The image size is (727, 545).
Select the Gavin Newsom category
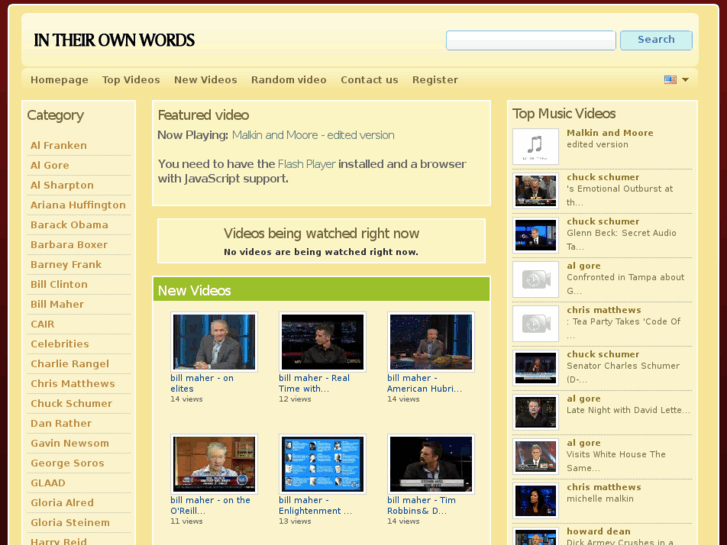[70, 443]
